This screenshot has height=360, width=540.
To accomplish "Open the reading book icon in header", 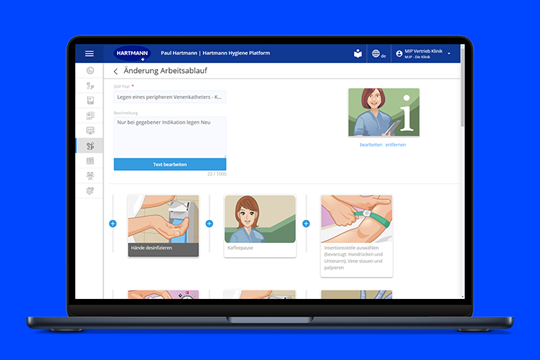I will coord(358,53).
